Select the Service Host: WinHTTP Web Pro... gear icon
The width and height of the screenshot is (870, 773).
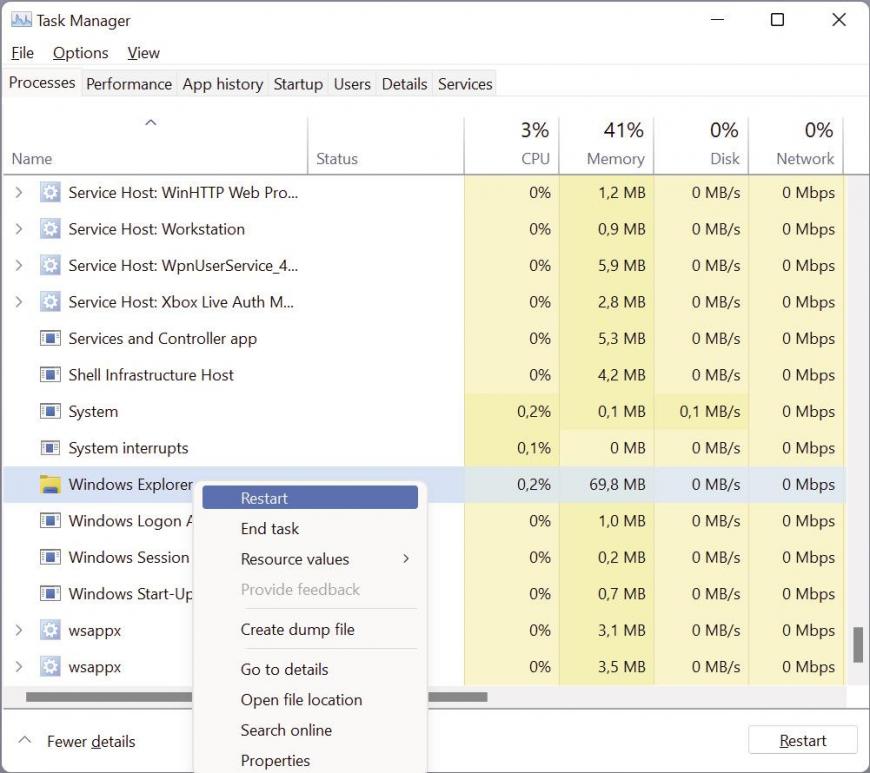coord(50,193)
